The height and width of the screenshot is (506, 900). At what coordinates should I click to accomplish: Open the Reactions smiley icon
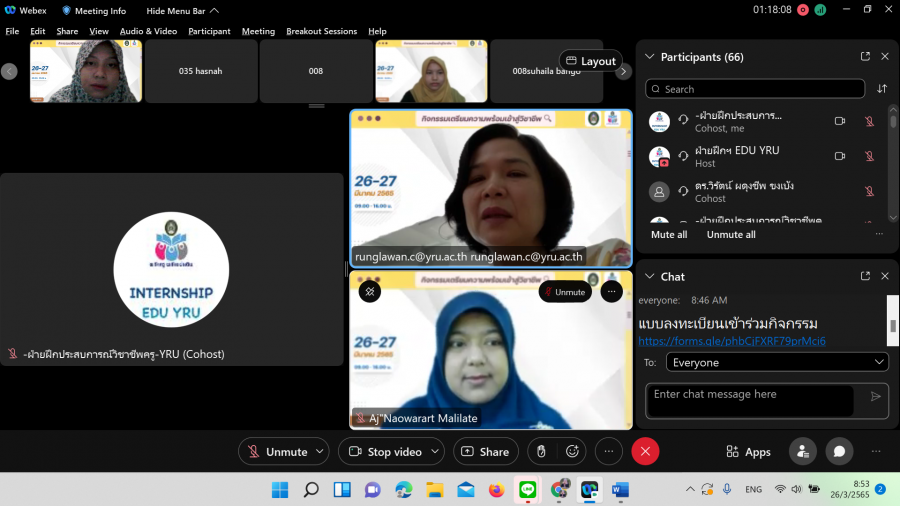[x=573, y=452]
